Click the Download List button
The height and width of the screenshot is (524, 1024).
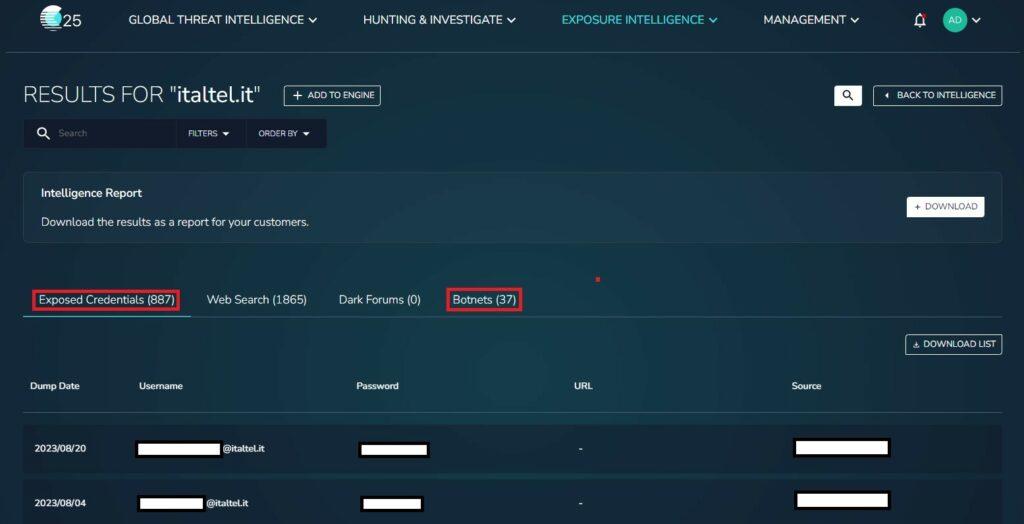point(953,344)
